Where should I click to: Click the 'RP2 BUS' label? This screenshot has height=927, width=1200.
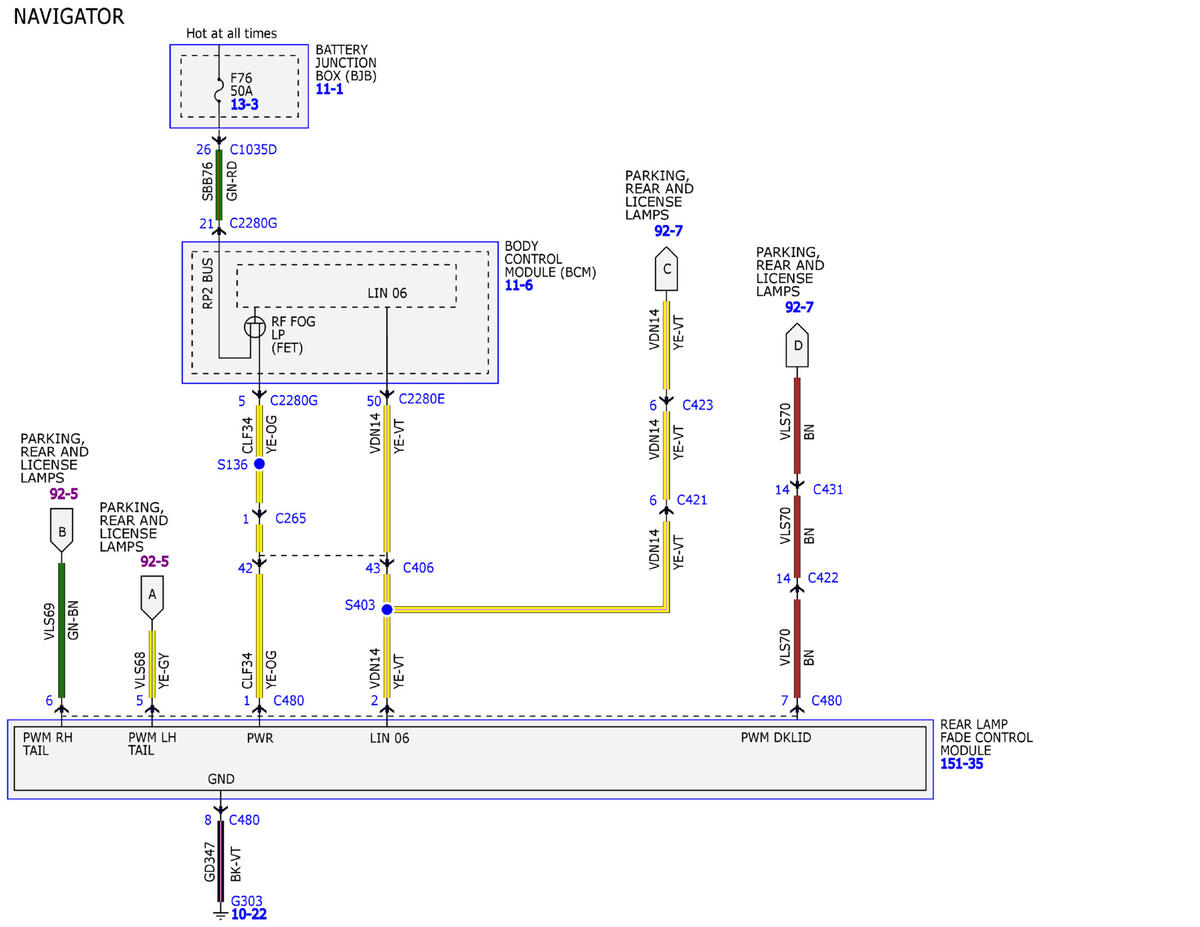click(x=207, y=282)
